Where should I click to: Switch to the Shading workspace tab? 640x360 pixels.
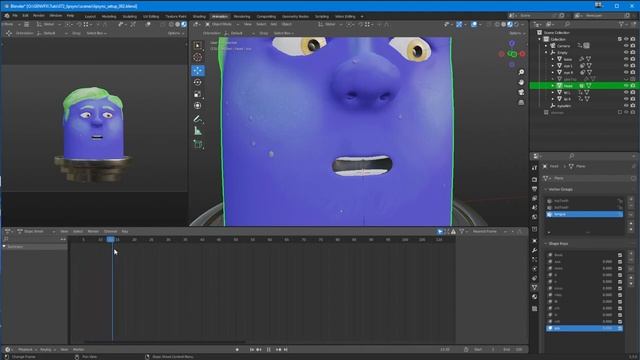(199, 17)
